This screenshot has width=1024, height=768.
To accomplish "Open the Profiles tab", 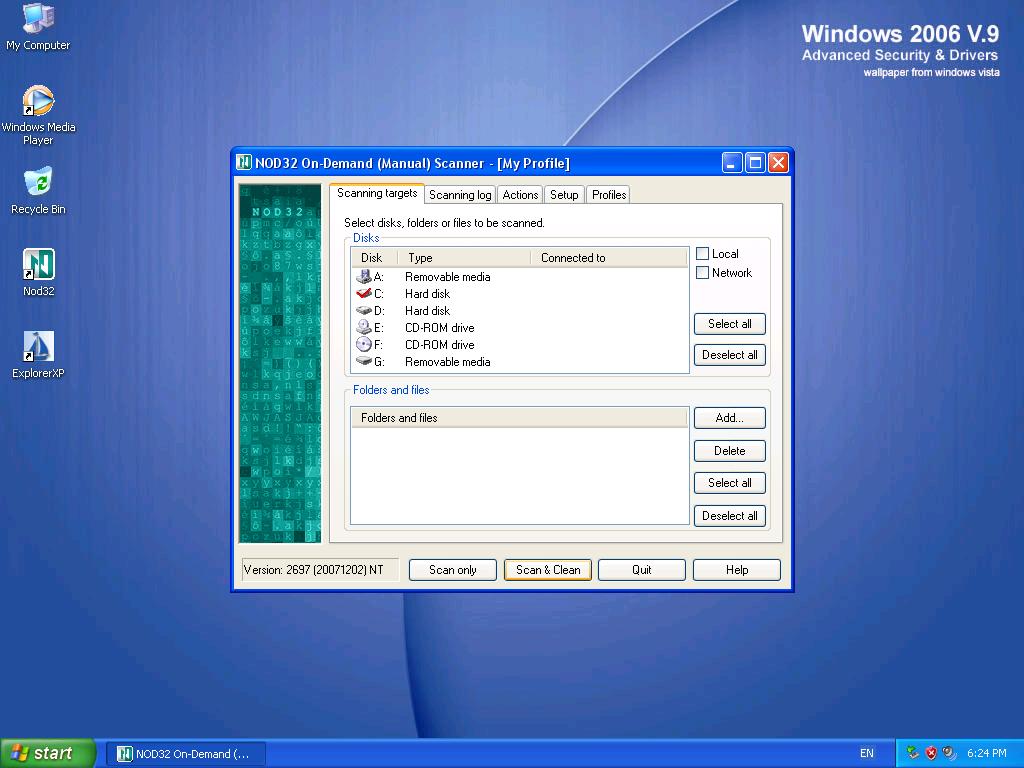I will pos(609,195).
